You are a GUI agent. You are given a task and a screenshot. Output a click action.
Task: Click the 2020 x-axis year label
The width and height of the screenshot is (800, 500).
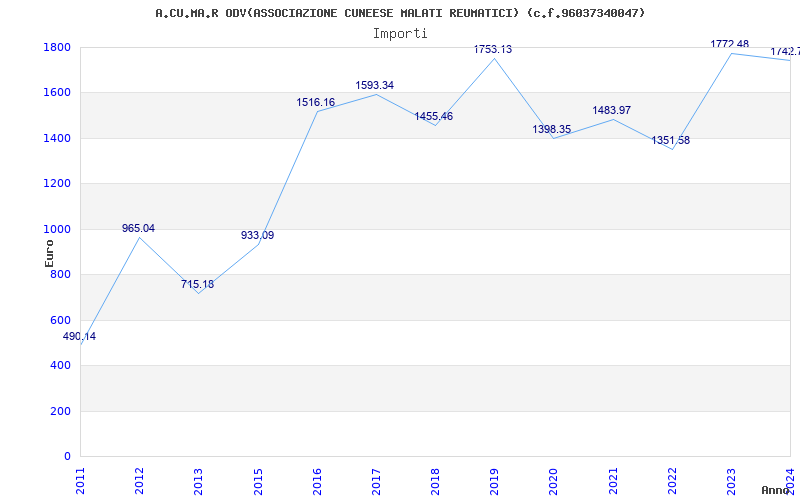554,481
